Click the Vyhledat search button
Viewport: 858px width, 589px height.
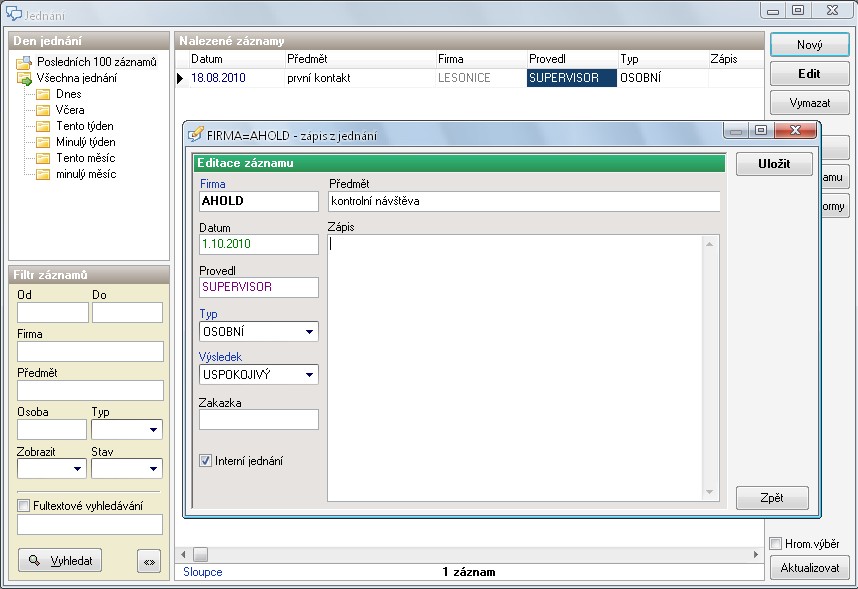60,561
